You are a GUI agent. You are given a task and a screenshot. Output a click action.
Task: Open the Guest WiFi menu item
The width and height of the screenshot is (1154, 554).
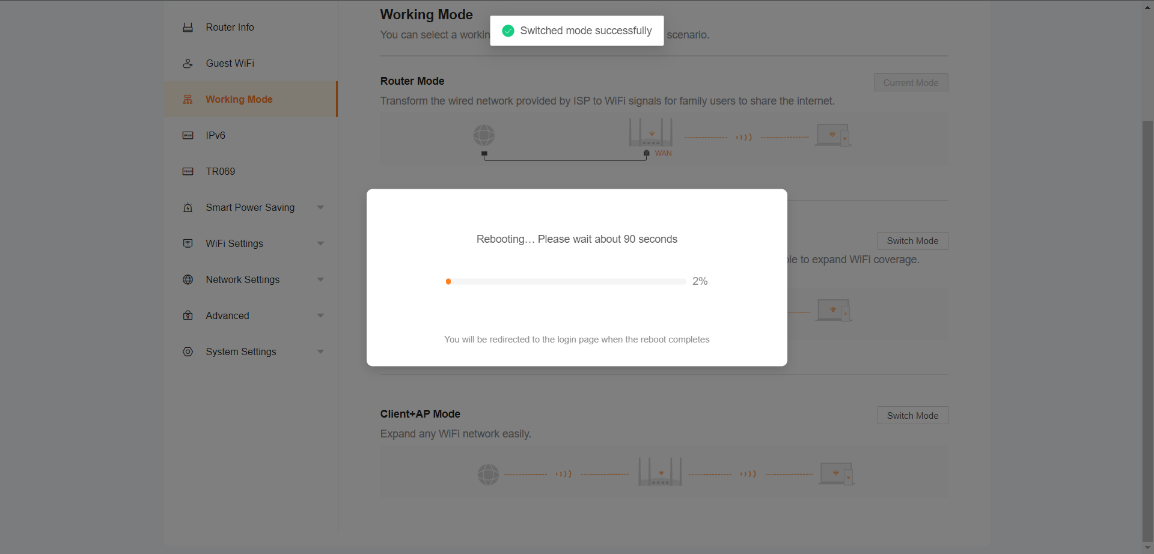tap(230, 63)
